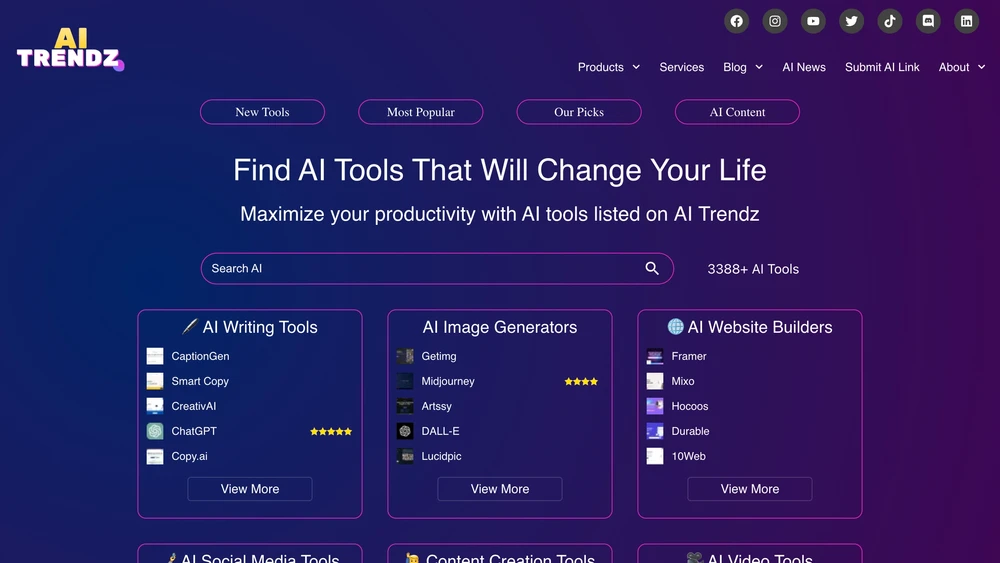Select the Our Picks filter button

tap(578, 112)
